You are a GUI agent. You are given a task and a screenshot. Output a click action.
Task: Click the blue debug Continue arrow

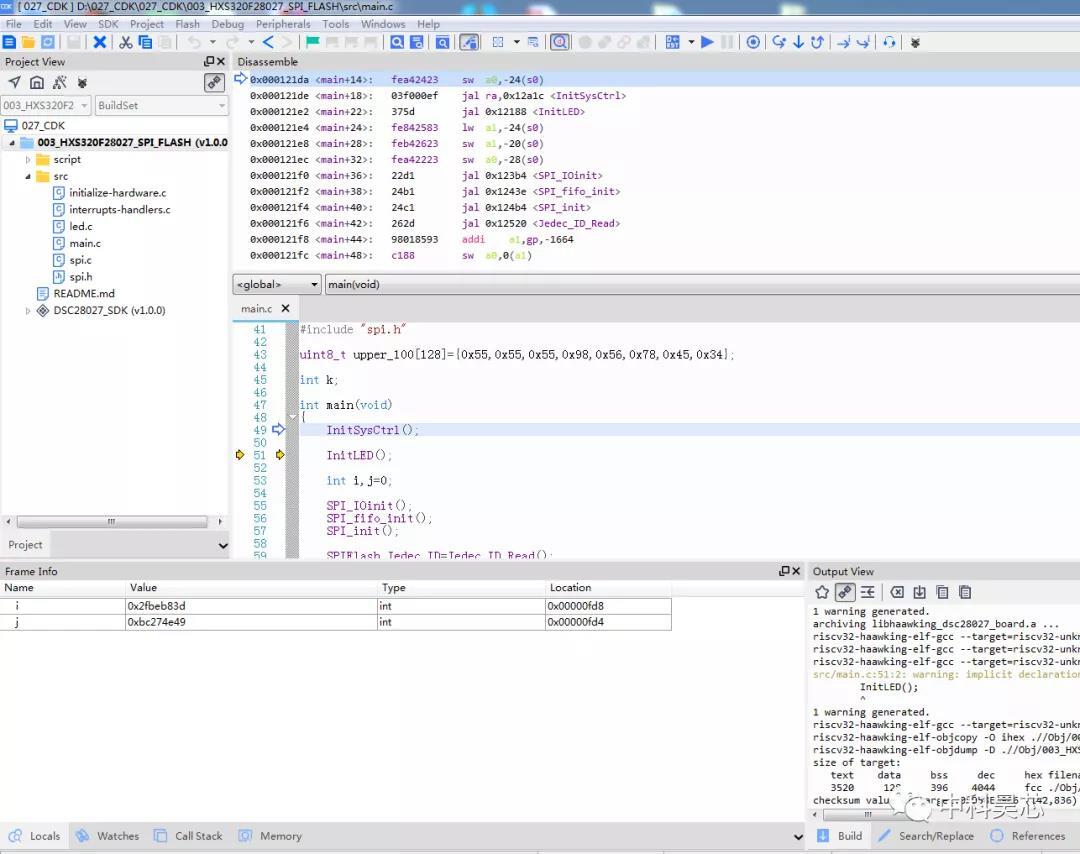[x=707, y=42]
